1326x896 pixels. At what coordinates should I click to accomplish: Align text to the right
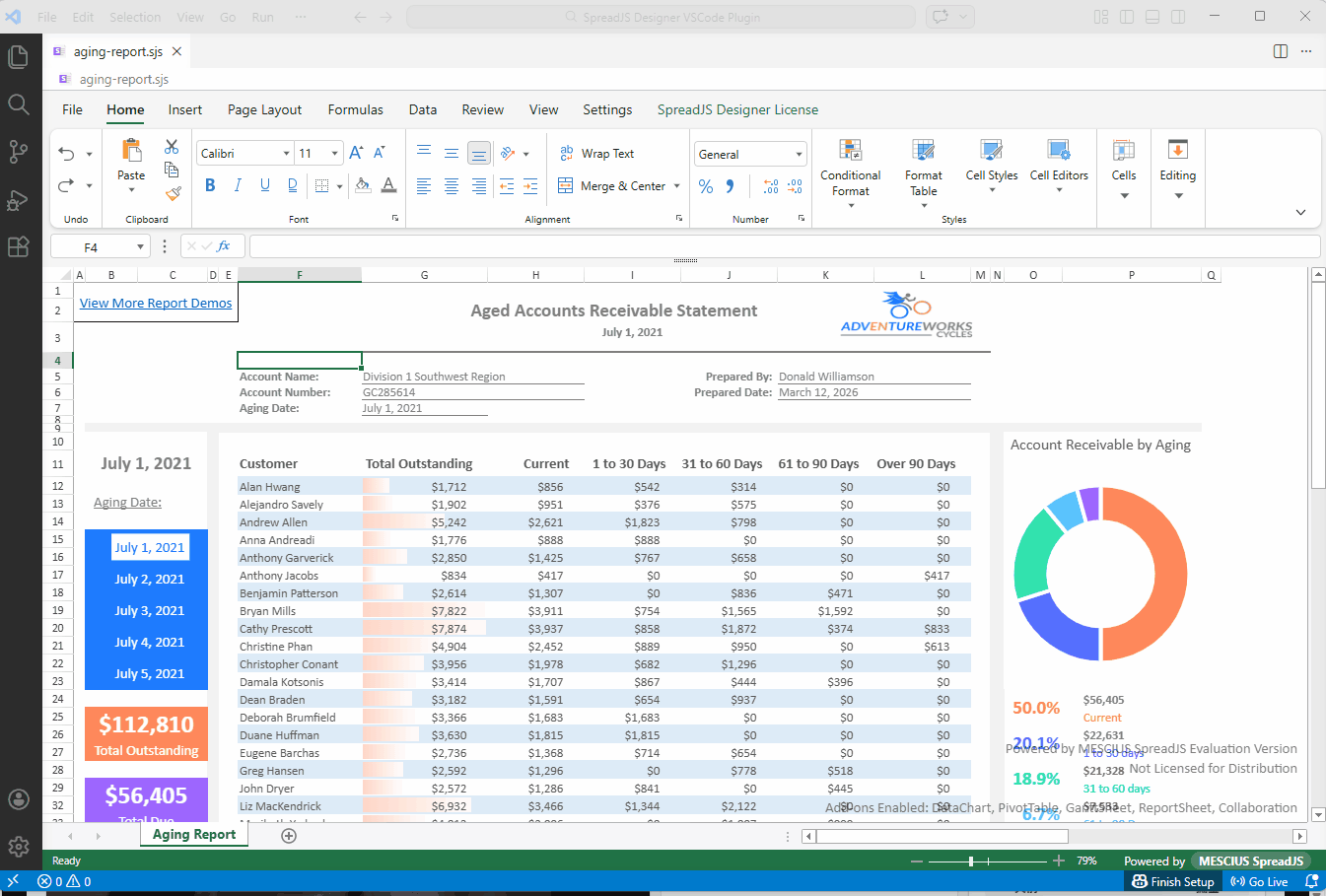[x=478, y=185]
